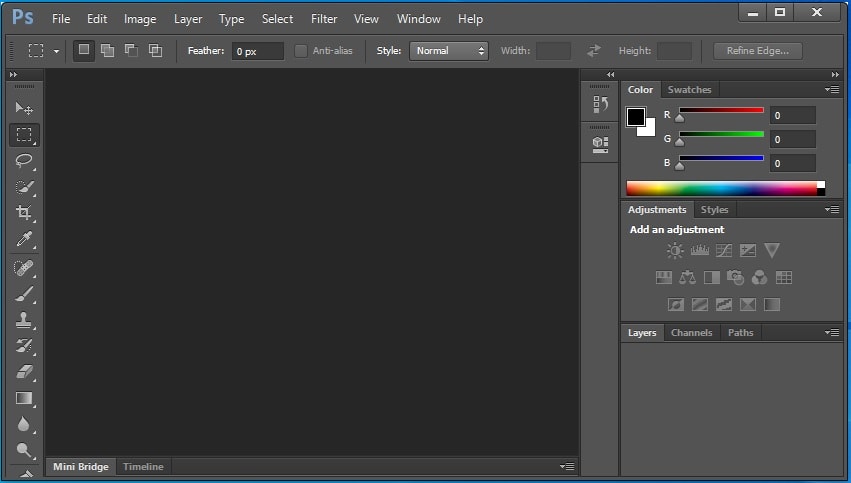This screenshot has width=851, height=483.
Task: Switch to the Swatches tab
Action: pyautogui.click(x=689, y=90)
